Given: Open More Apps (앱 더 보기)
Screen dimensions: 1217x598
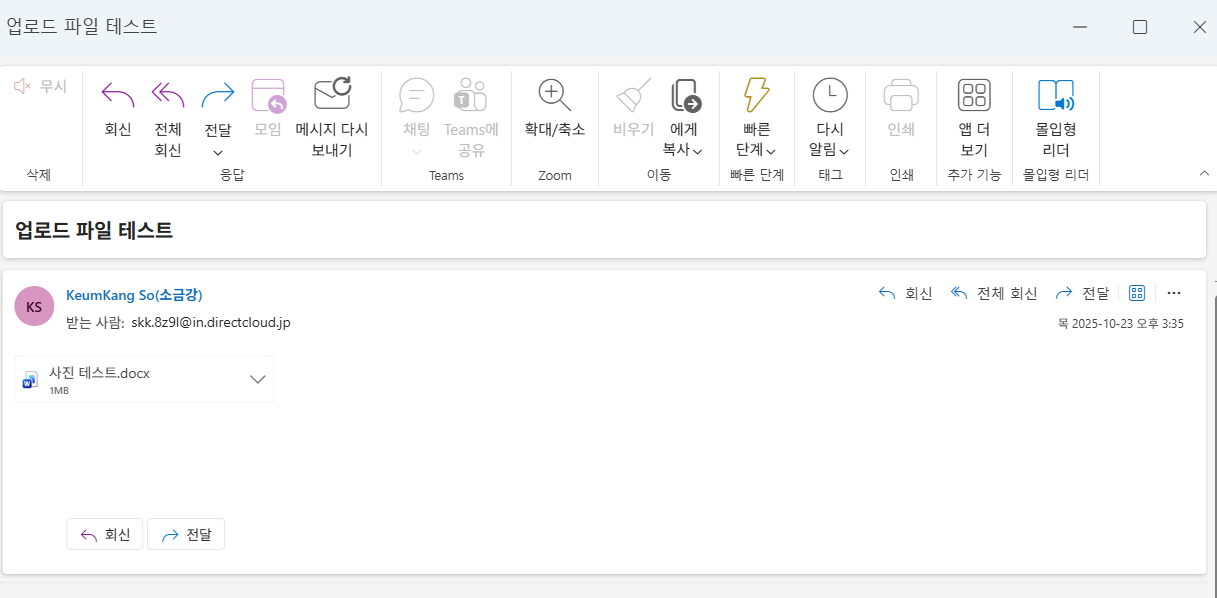Looking at the screenshot, I should tap(973, 96).
